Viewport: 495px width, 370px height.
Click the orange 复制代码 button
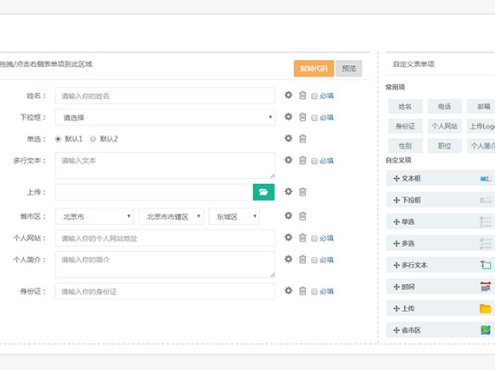click(314, 68)
